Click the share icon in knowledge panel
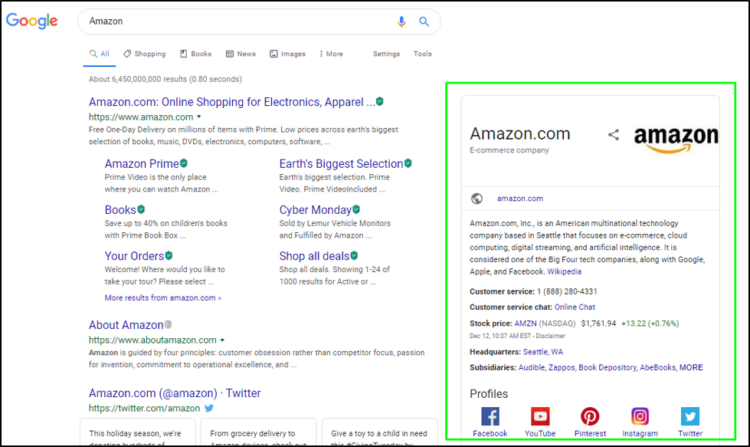750x447 pixels. click(614, 135)
